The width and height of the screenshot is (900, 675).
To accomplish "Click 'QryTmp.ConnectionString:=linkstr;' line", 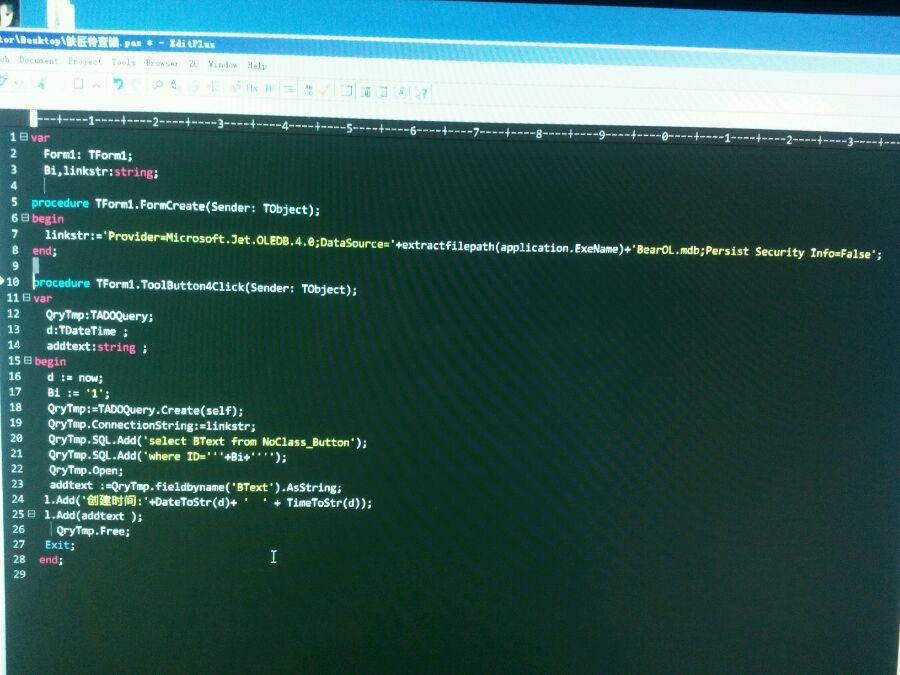I will point(152,425).
